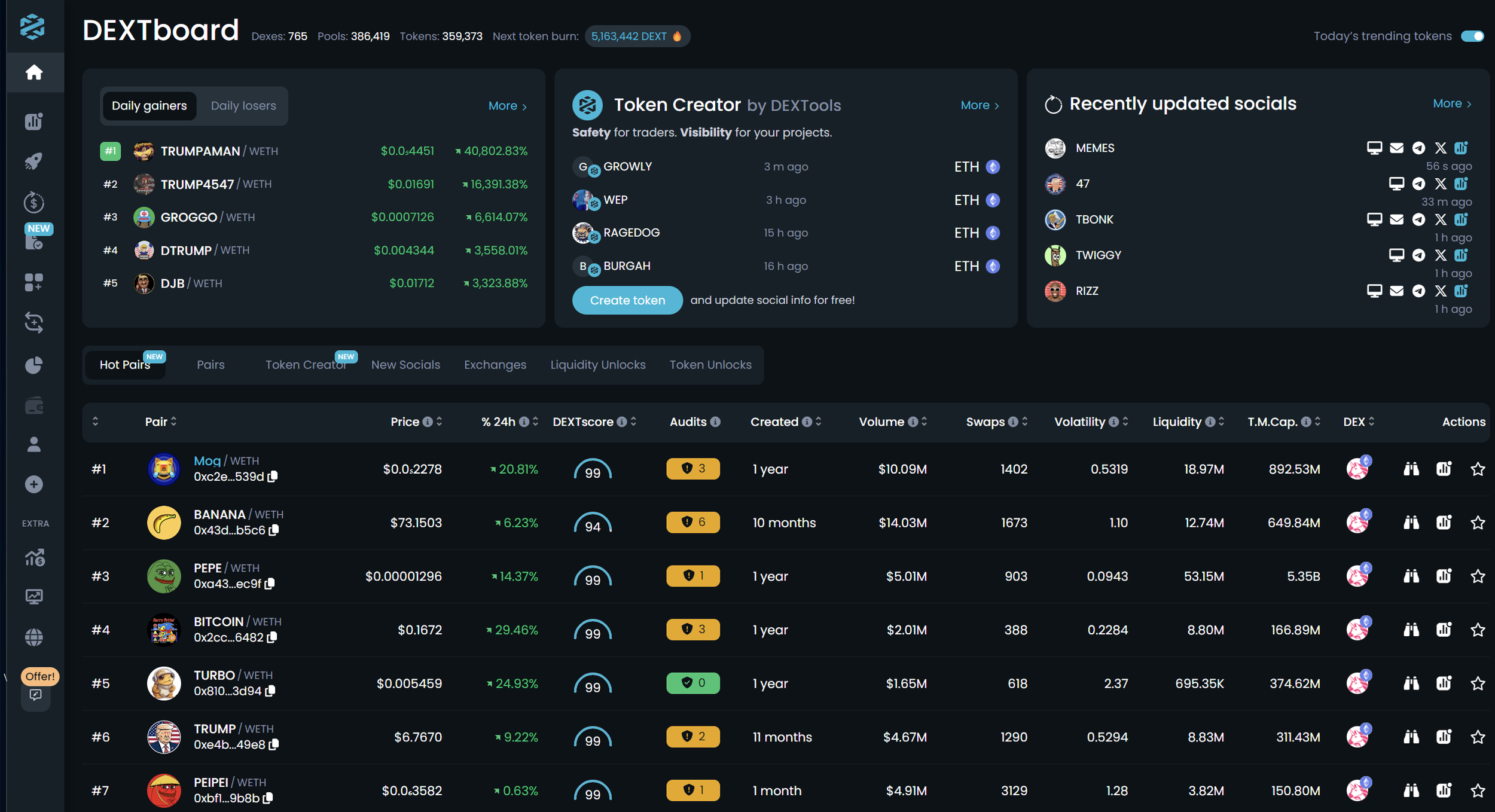Star the Mog pair as favorite
Image resolution: width=1495 pixels, height=812 pixels.
(1478, 469)
